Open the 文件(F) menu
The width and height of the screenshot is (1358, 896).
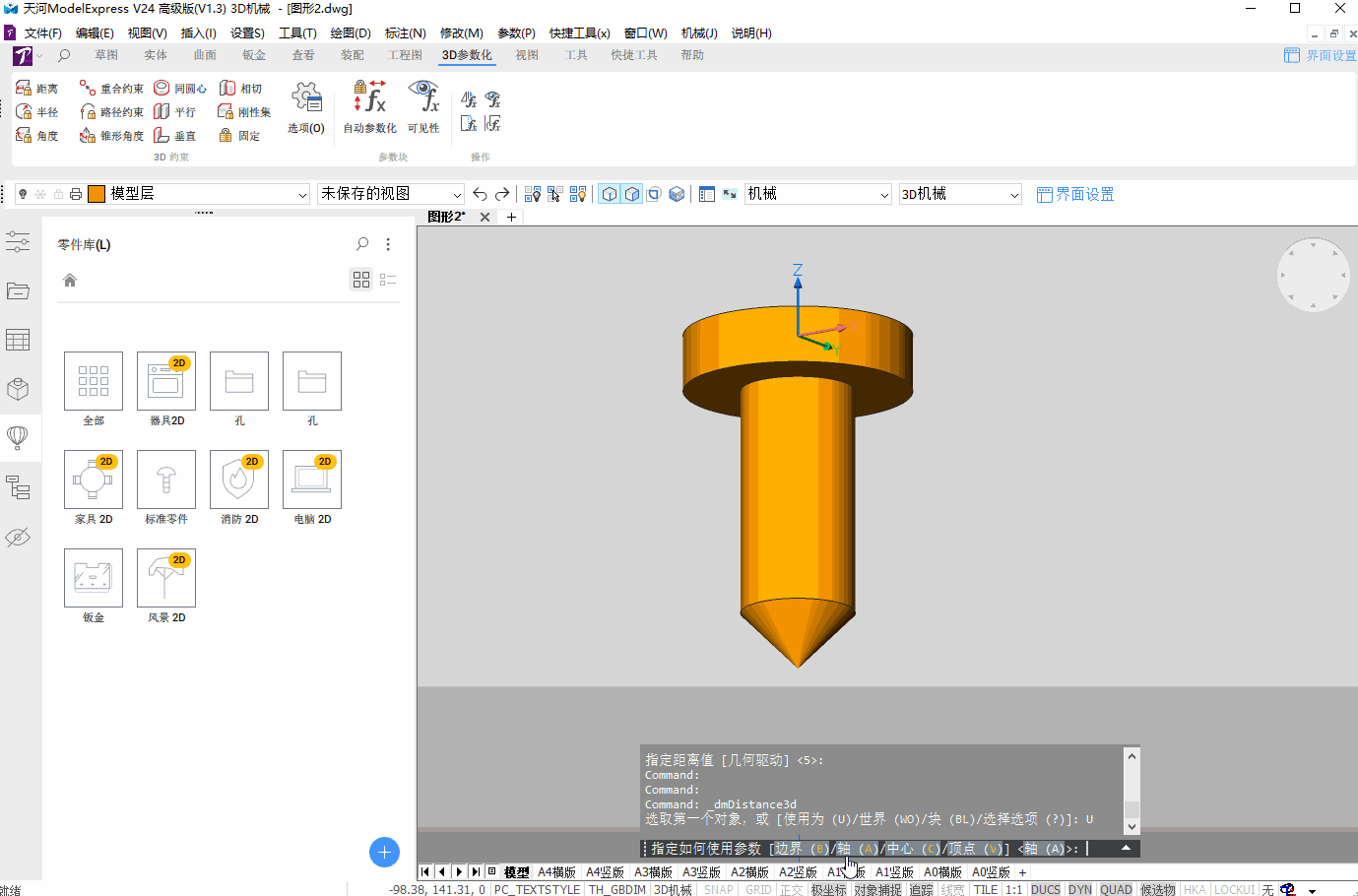tap(43, 32)
